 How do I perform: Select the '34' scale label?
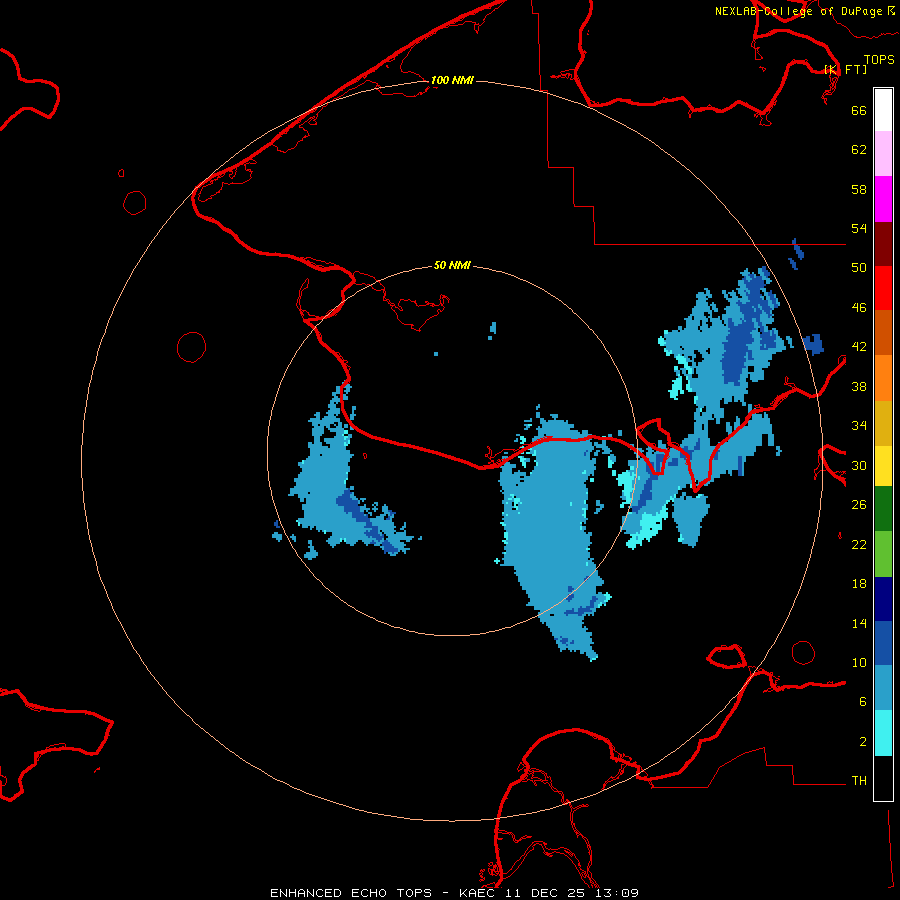click(x=859, y=426)
